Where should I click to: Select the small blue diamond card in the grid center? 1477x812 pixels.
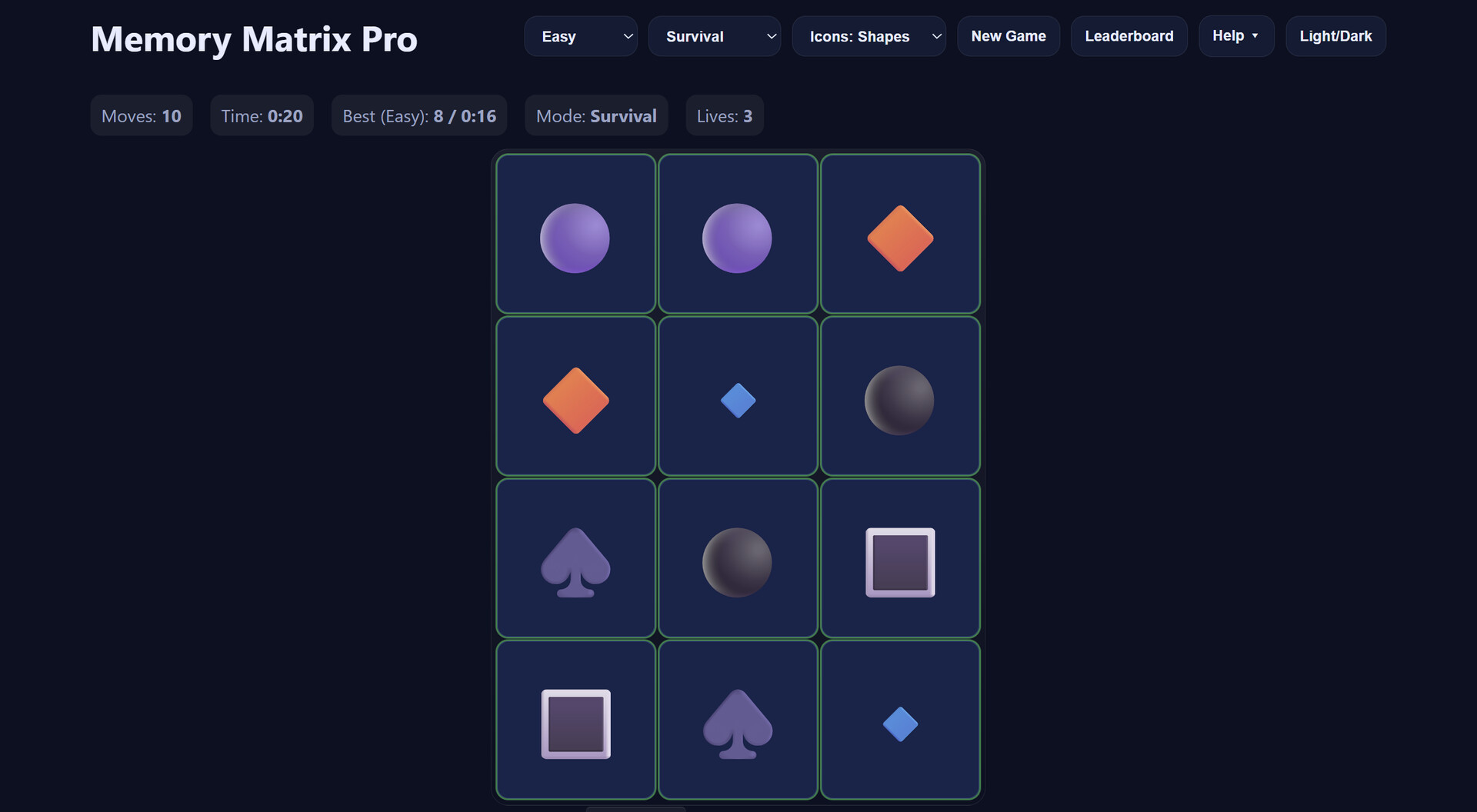point(737,396)
